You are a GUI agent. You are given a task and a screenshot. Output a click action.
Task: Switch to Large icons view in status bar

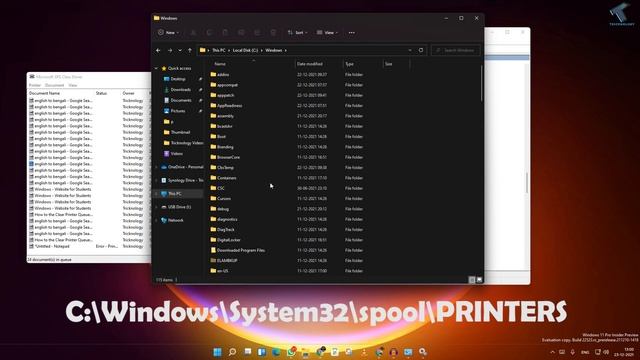pos(479,280)
